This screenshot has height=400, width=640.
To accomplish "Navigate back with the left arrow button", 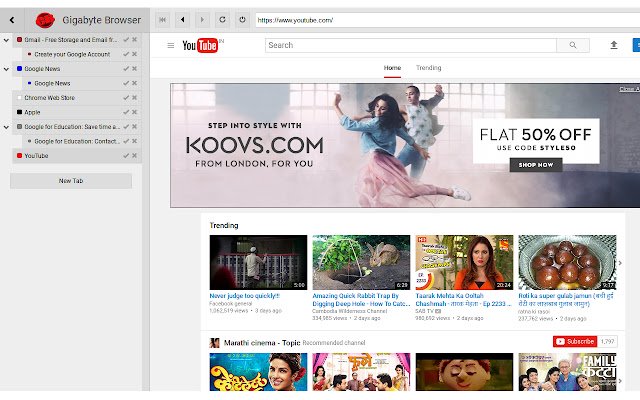I will click(x=182, y=20).
